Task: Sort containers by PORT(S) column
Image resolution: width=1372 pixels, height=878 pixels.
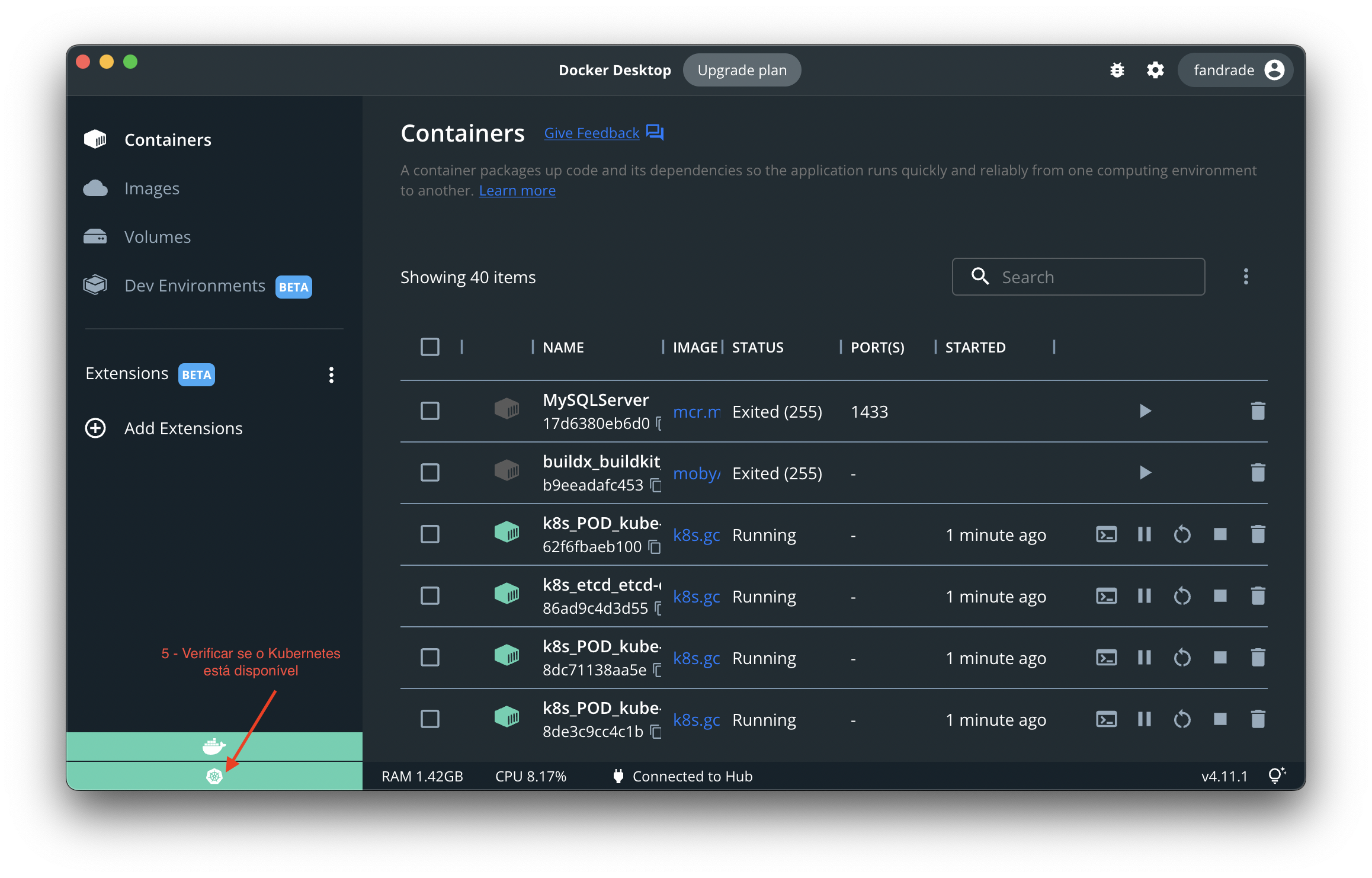Action: pyautogui.click(x=877, y=347)
